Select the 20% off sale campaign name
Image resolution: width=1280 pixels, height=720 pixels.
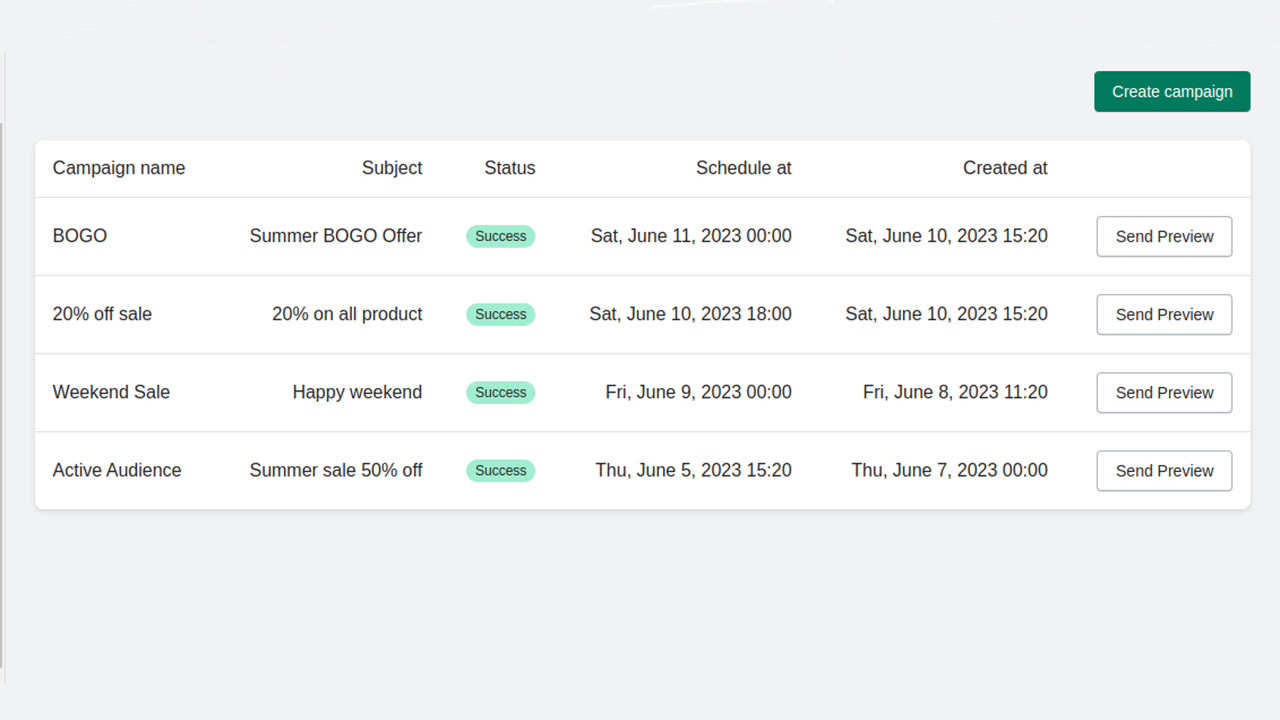coord(102,314)
